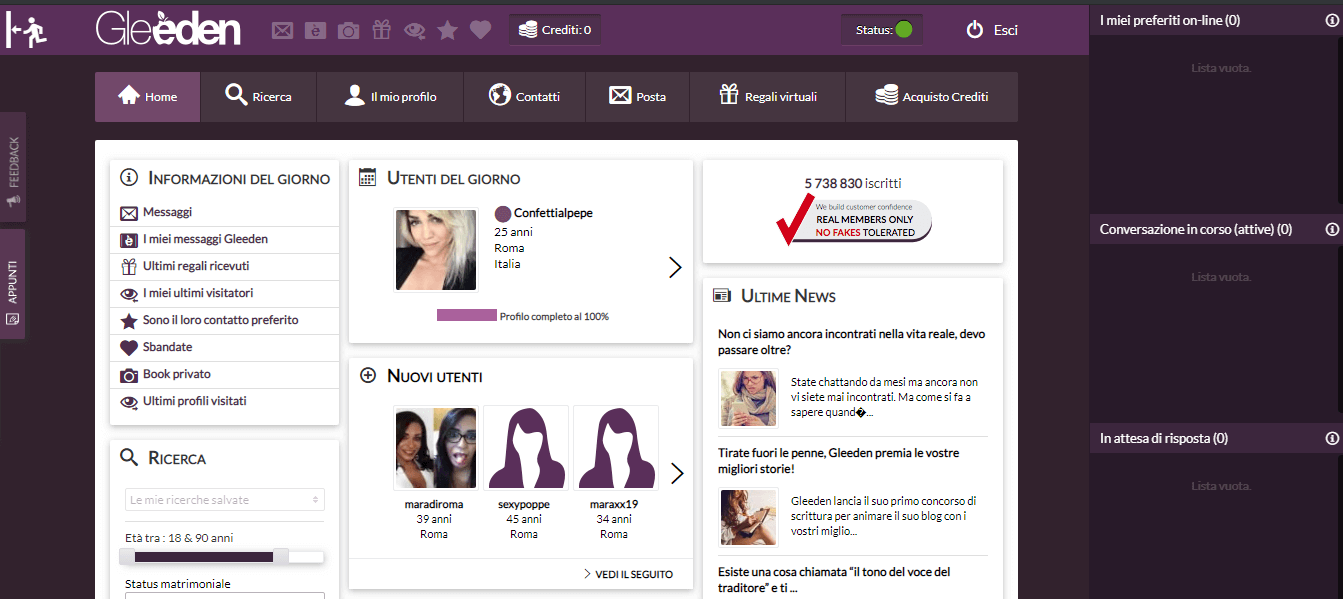The width and height of the screenshot is (1343, 599).
Task: Open the Le mie ricerche salvate dropdown
Action: point(224,500)
